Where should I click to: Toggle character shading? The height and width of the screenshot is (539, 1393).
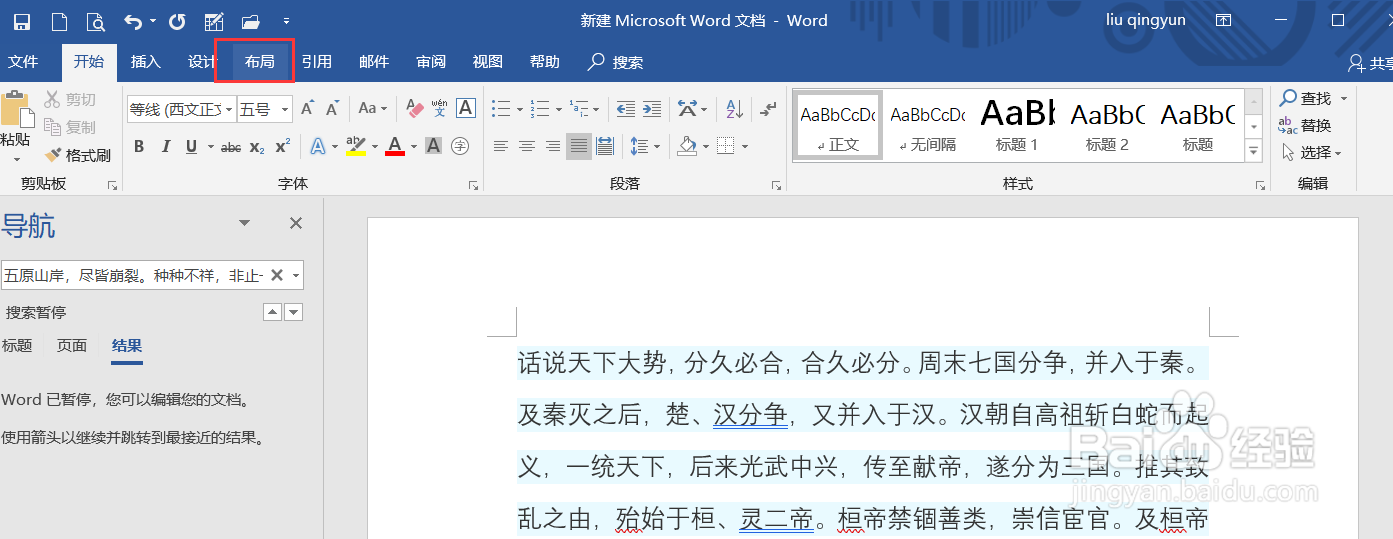[x=433, y=146]
